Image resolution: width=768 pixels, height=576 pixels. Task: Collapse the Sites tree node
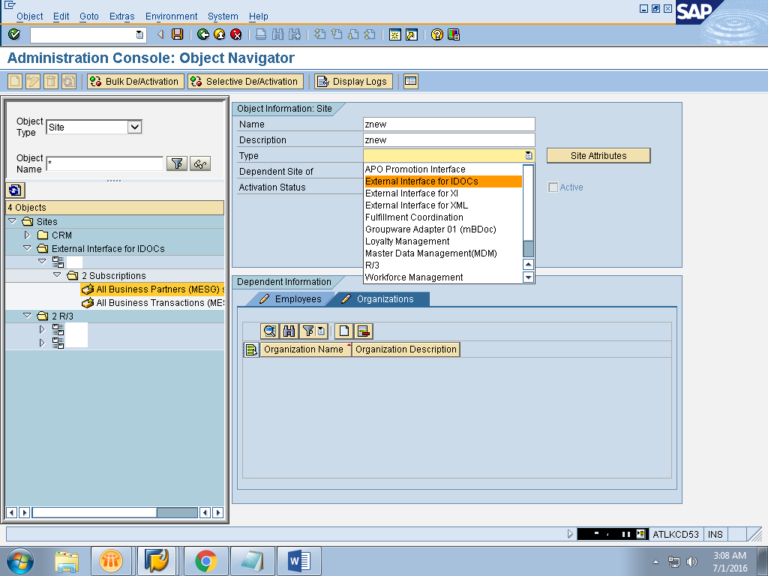click(13, 221)
